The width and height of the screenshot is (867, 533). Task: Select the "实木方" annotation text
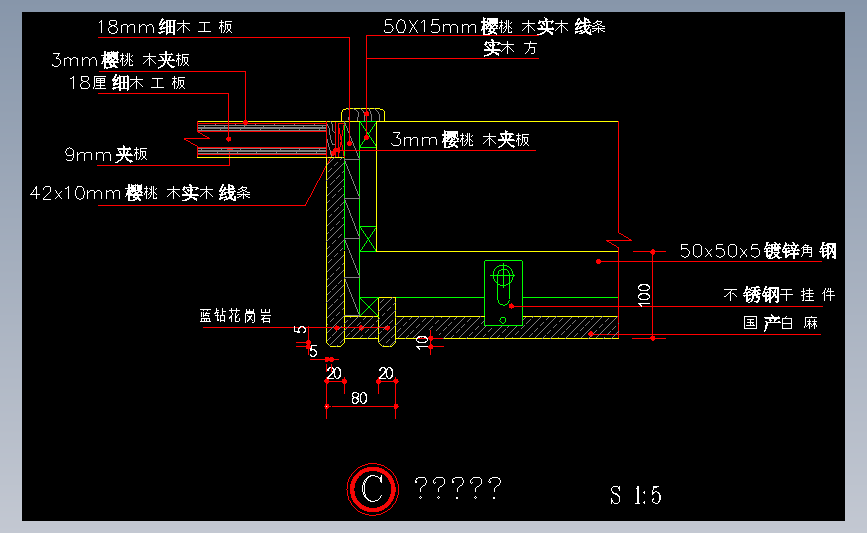pyautogui.click(x=510, y=48)
